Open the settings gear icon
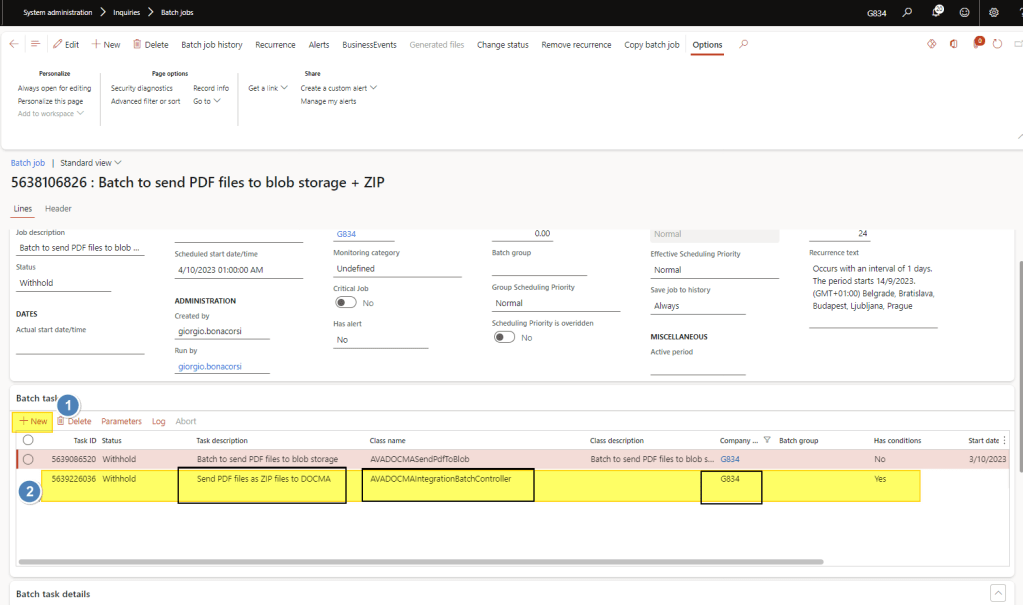 [x=993, y=12]
